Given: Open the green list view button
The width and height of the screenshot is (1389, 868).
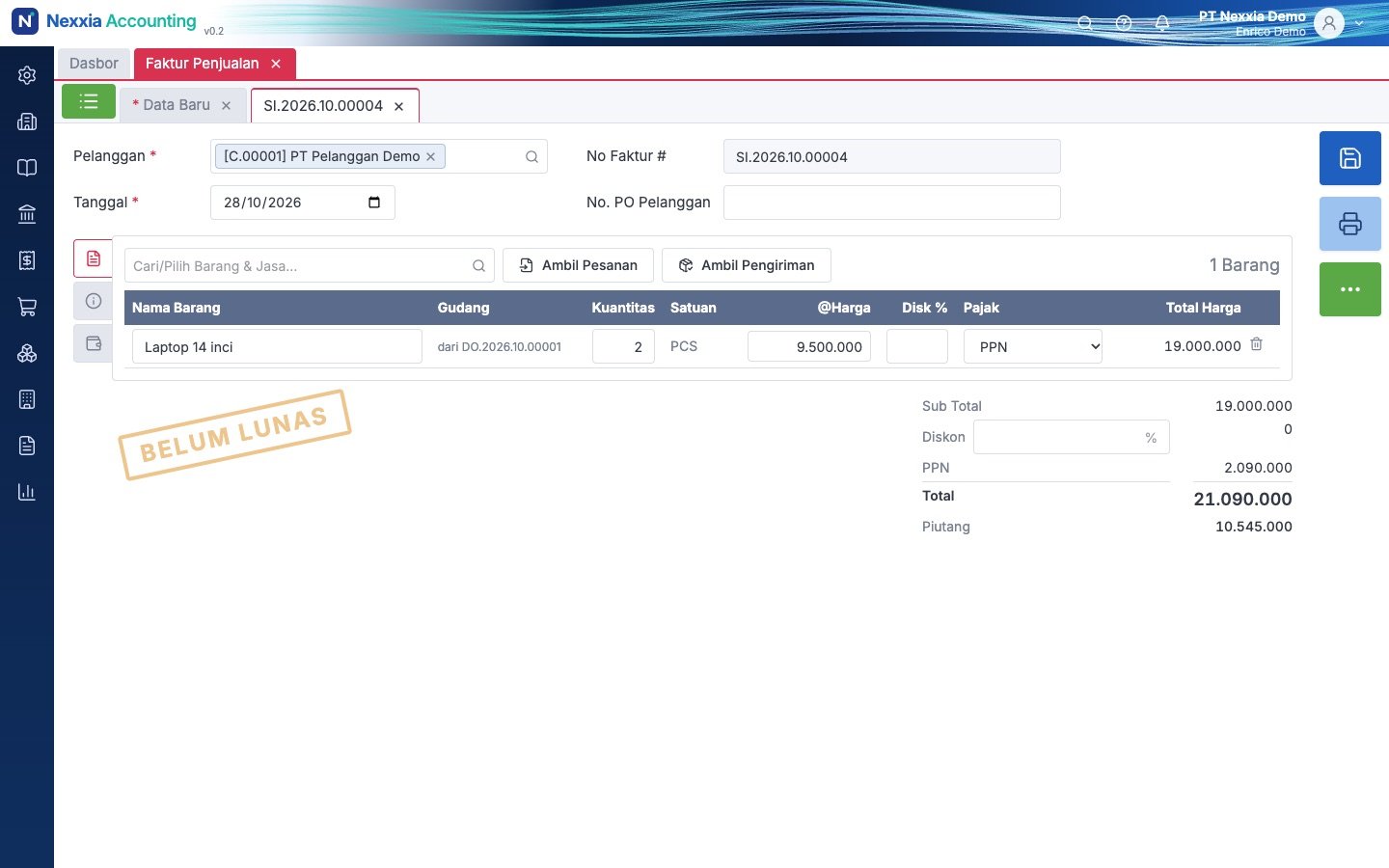Looking at the screenshot, I should tap(89, 101).
